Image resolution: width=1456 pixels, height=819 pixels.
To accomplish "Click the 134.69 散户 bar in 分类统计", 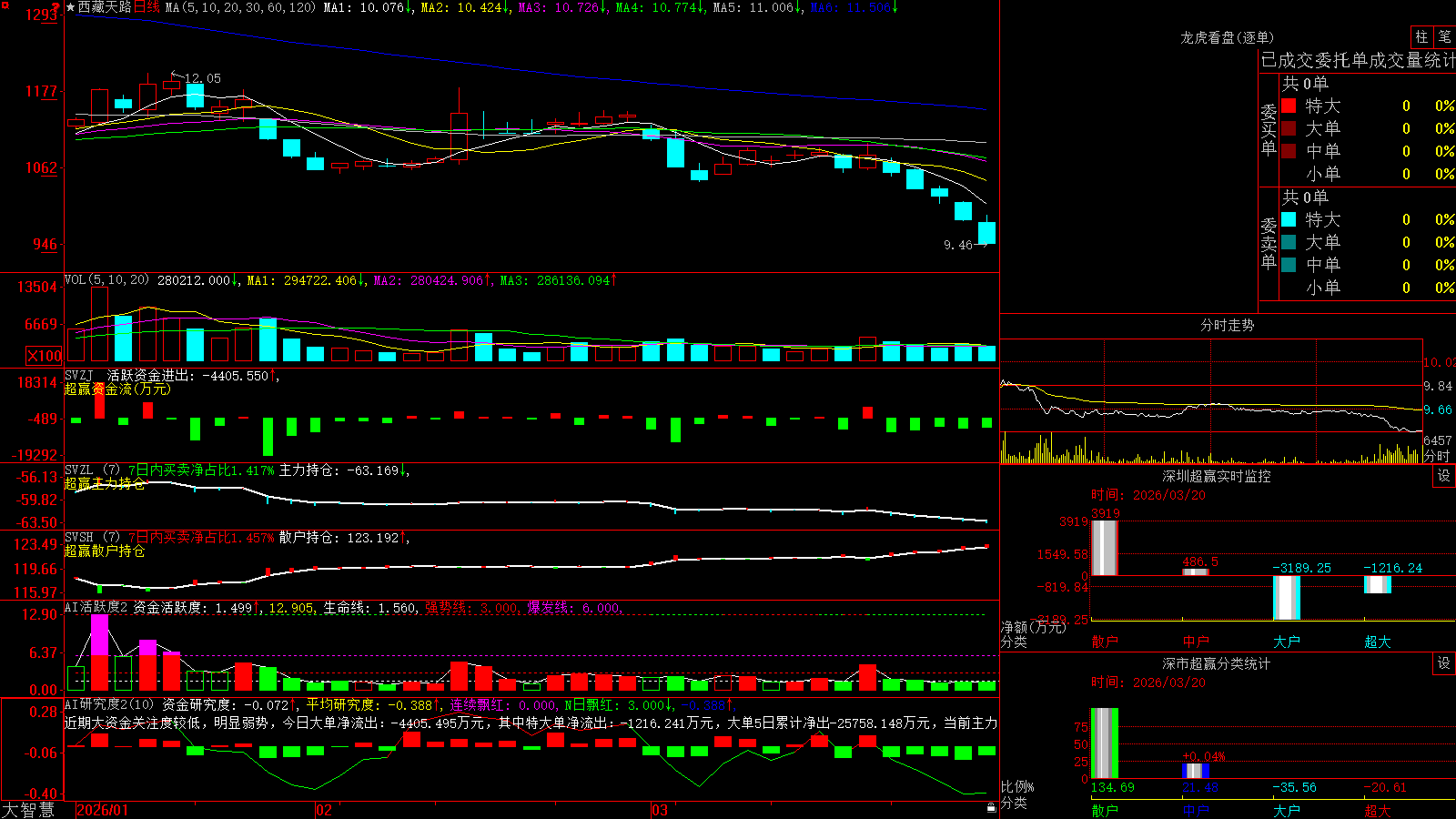I will (x=1104, y=743).
